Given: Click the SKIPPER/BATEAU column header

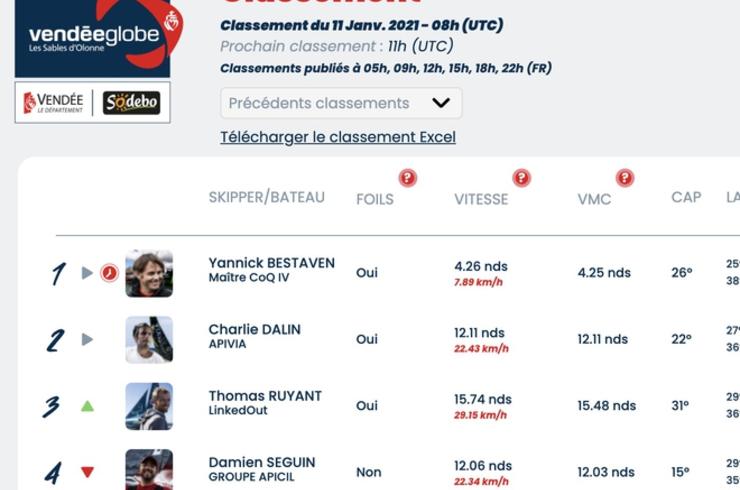Looking at the screenshot, I should pos(267,197).
